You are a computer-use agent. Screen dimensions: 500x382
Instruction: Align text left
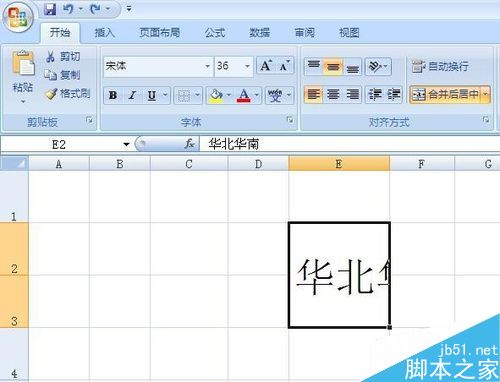(x=313, y=95)
